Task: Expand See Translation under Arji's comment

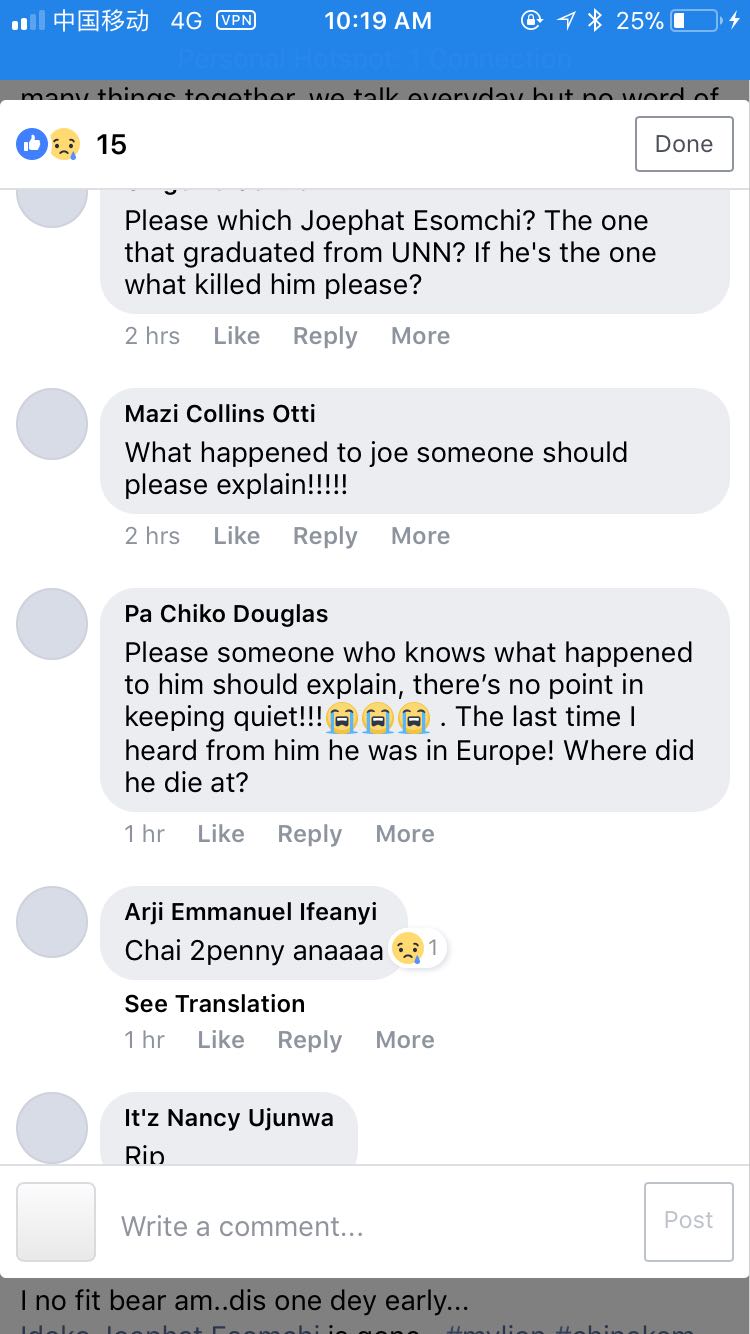Action: 215,1004
